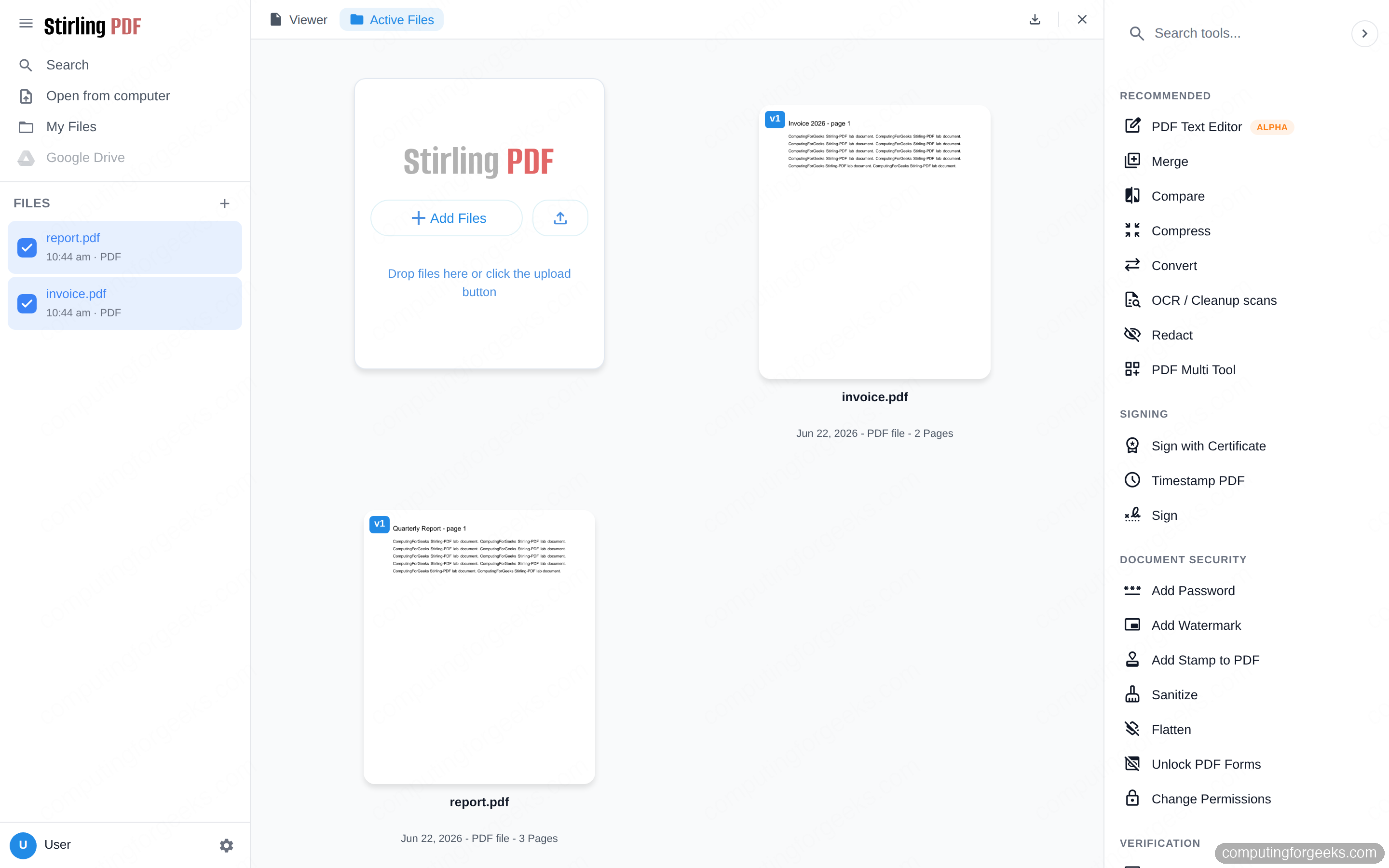Viewport: 1389px width, 868px height.
Task: Click the Compare tool icon
Action: coord(1132,196)
